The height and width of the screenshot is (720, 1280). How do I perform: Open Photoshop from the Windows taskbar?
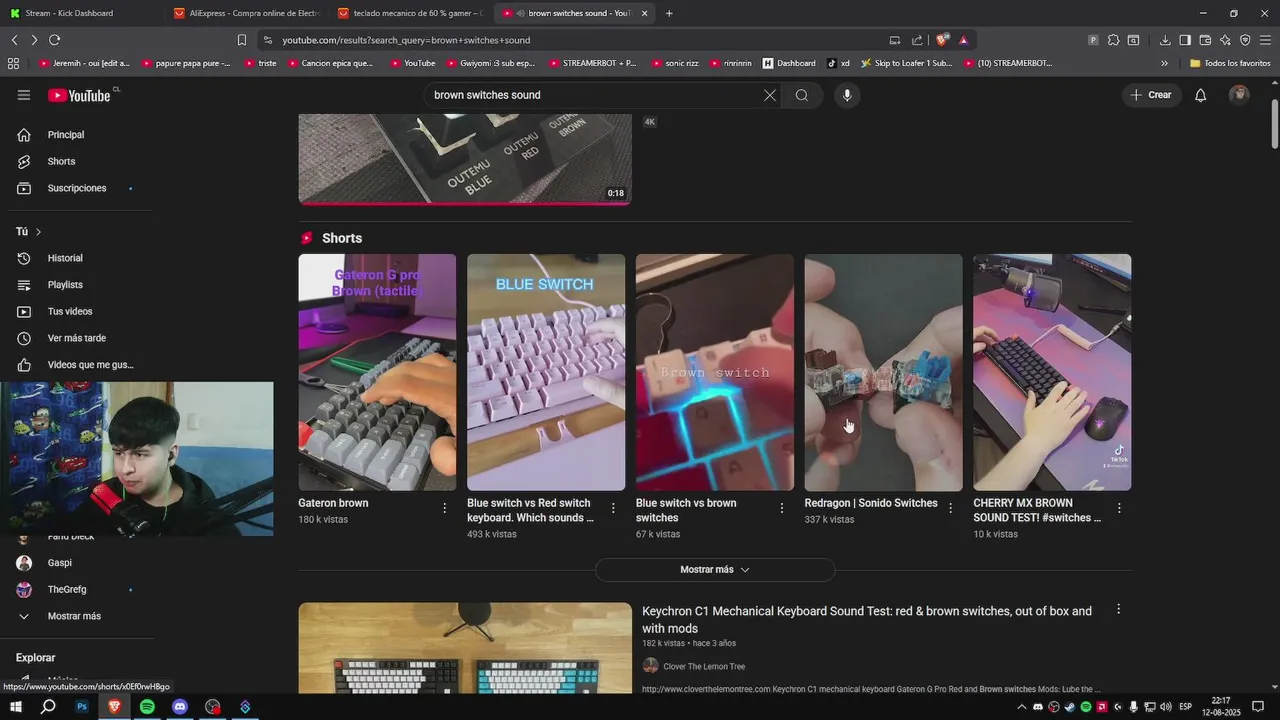coord(82,707)
